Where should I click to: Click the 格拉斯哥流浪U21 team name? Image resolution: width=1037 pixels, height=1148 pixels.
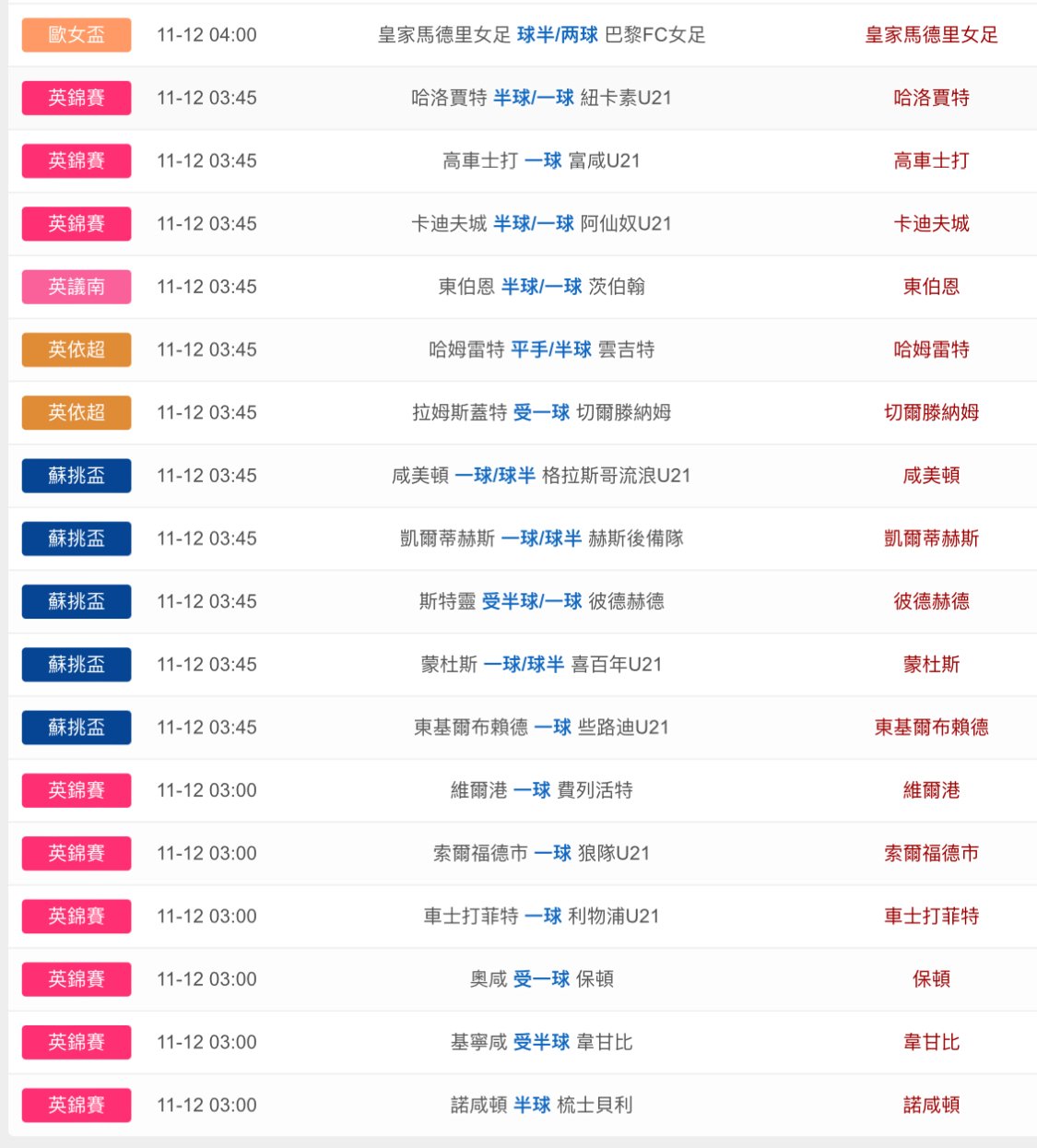pyautogui.click(x=616, y=476)
